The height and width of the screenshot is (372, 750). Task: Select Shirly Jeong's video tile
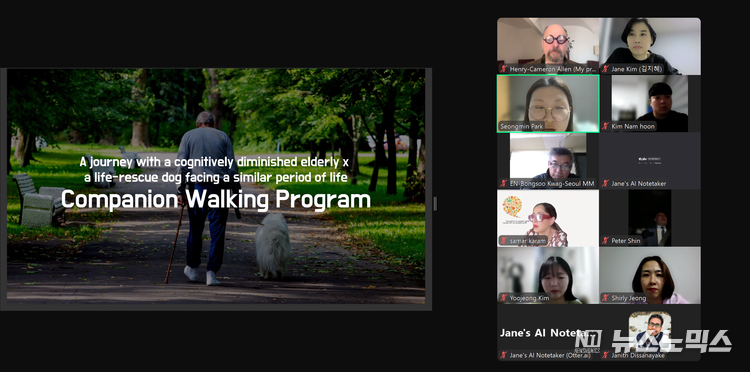pyautogui.click(x=650, y=275)
